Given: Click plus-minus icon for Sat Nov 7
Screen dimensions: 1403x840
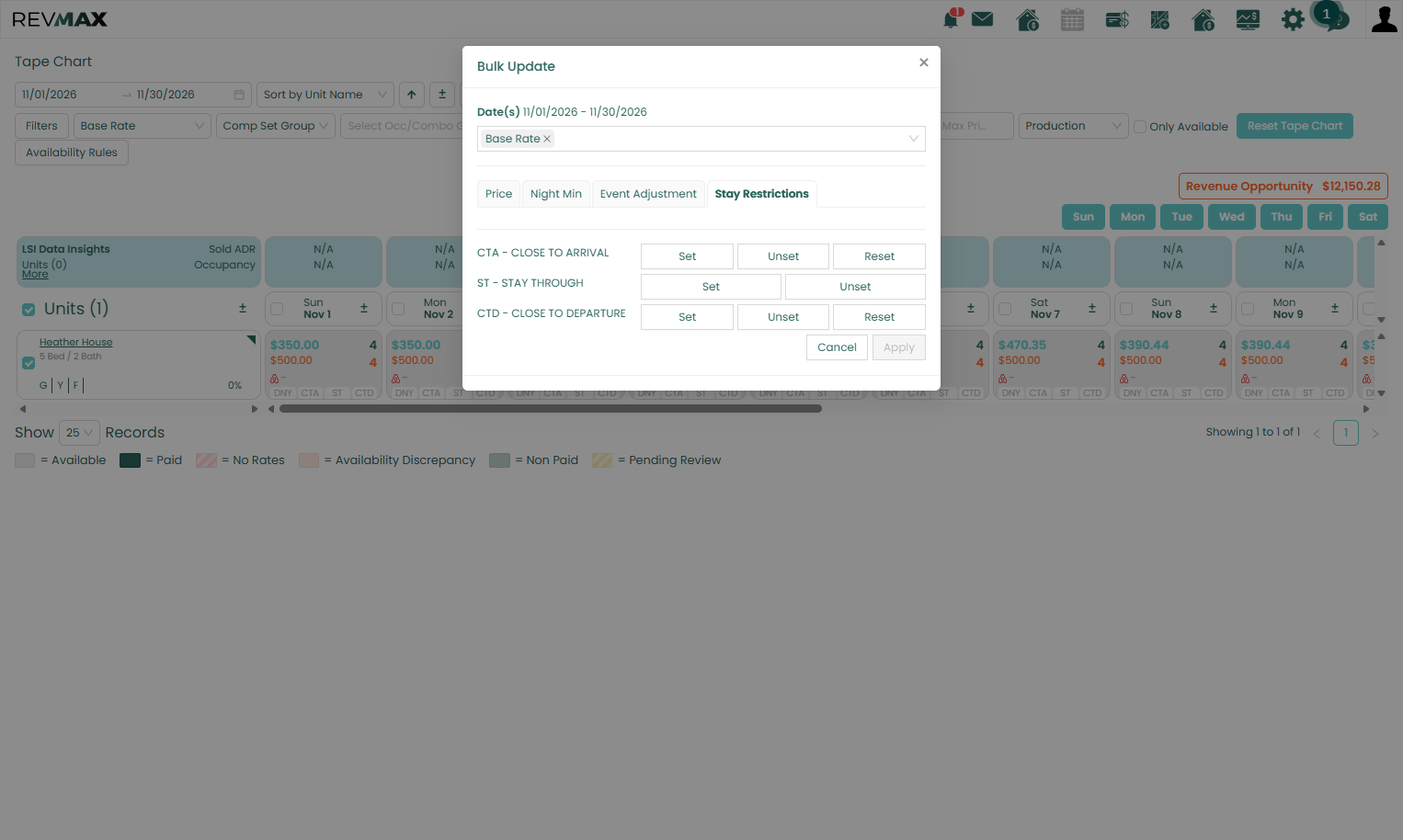Looking at the screenshot, I should (x=1092, y=309).
